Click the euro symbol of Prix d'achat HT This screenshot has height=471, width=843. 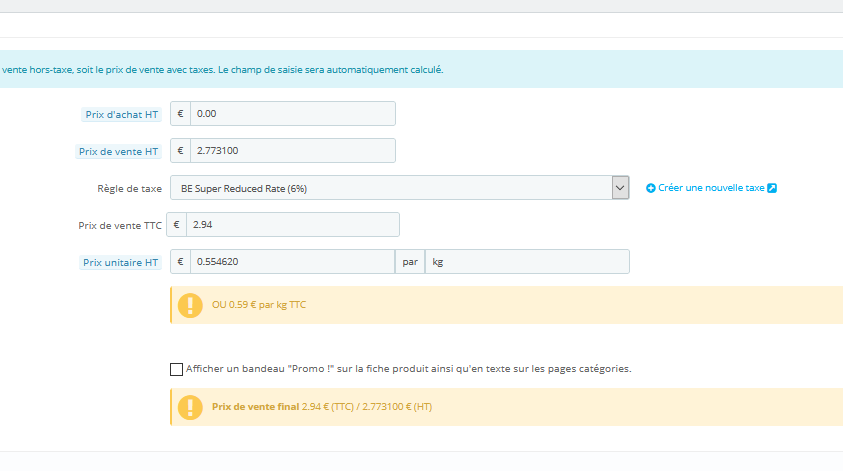[x=180, y=114]
